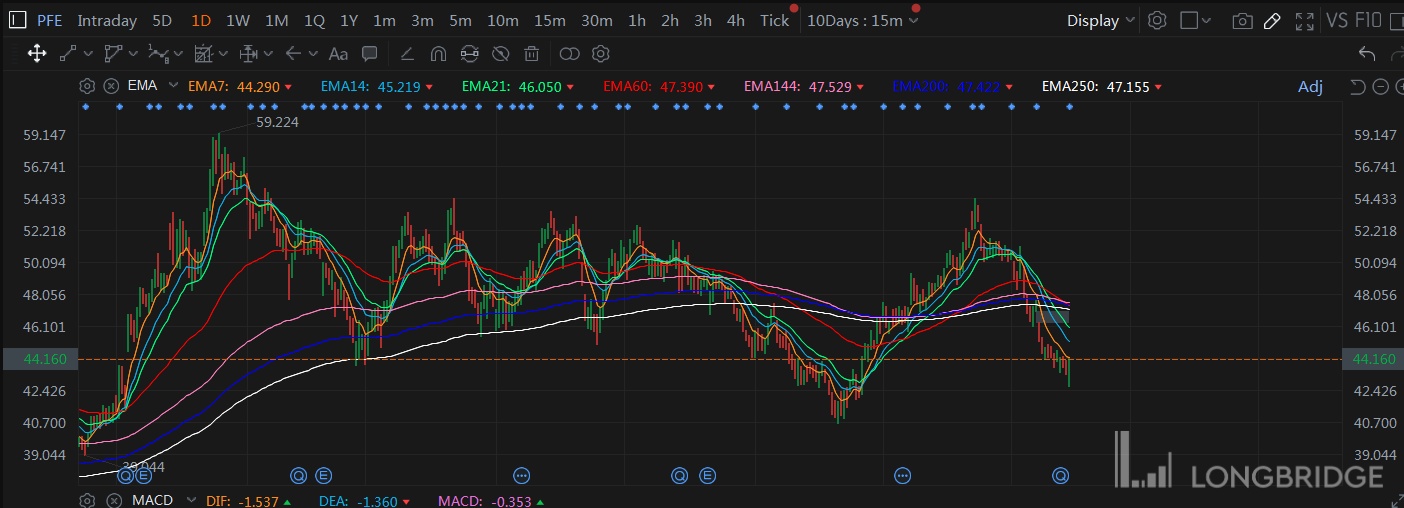Toggle the pencil drawing mode icon
The image size is (1404, 508).
(x=1272, y=21)
